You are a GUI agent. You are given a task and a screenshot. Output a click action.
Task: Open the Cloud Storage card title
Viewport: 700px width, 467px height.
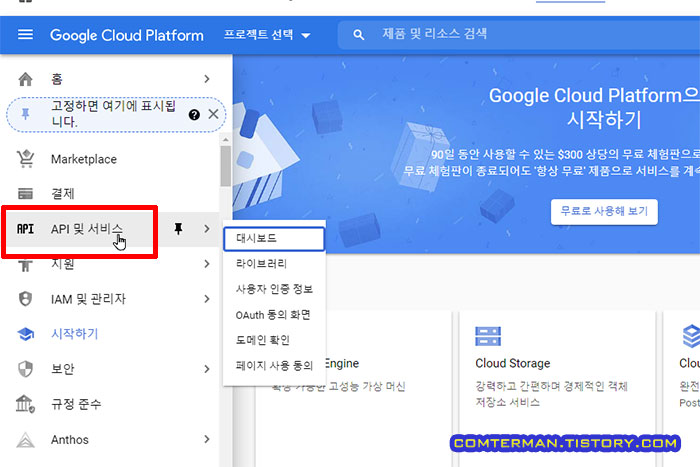pos(512,363)
